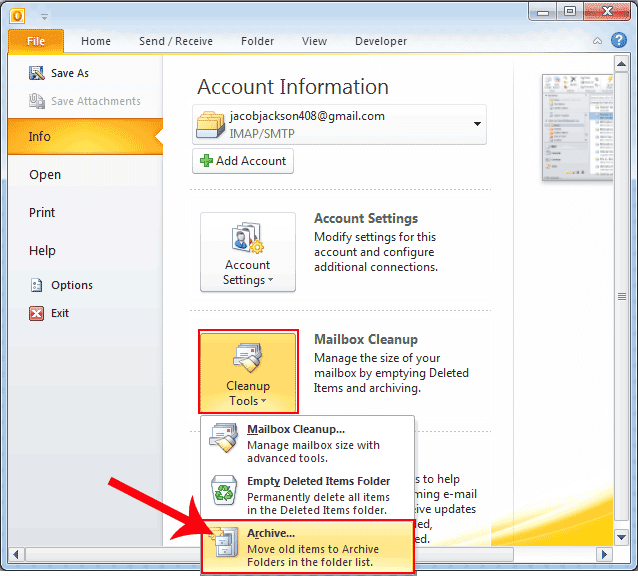Click the mail folders icon beside account name
Screen dimensions: 638x576
[210, 124]
